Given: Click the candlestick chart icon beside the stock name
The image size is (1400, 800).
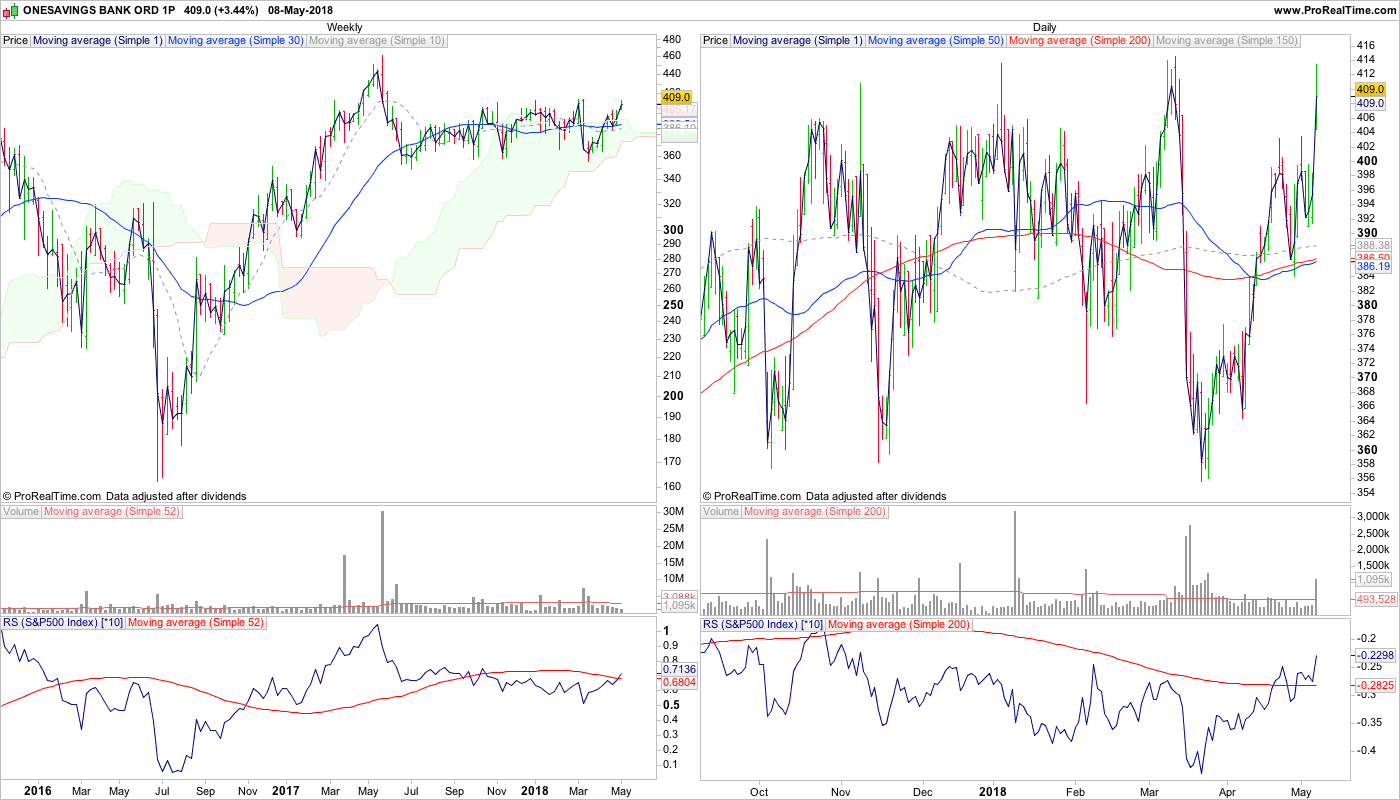Looking at the screenshot, I should click(11, 10).
